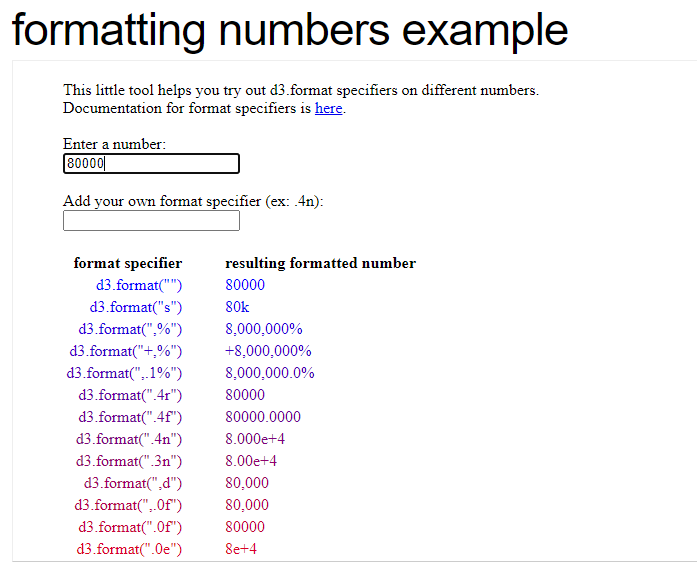This screenshot has height=566, width=697.
Task: Click the d3.format(".4n") specifier
Action: click(x=129, y=439)
